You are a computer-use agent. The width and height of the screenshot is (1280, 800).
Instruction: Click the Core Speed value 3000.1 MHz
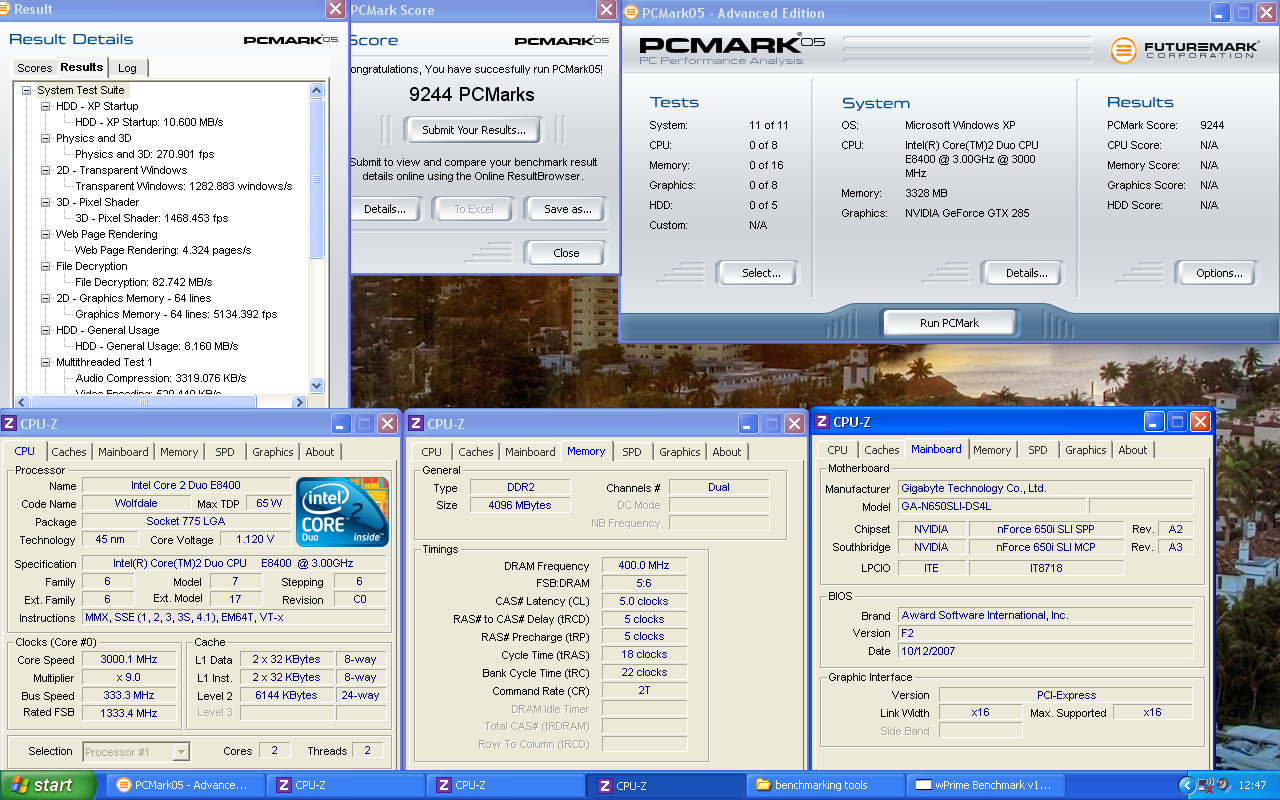[130, 660]
